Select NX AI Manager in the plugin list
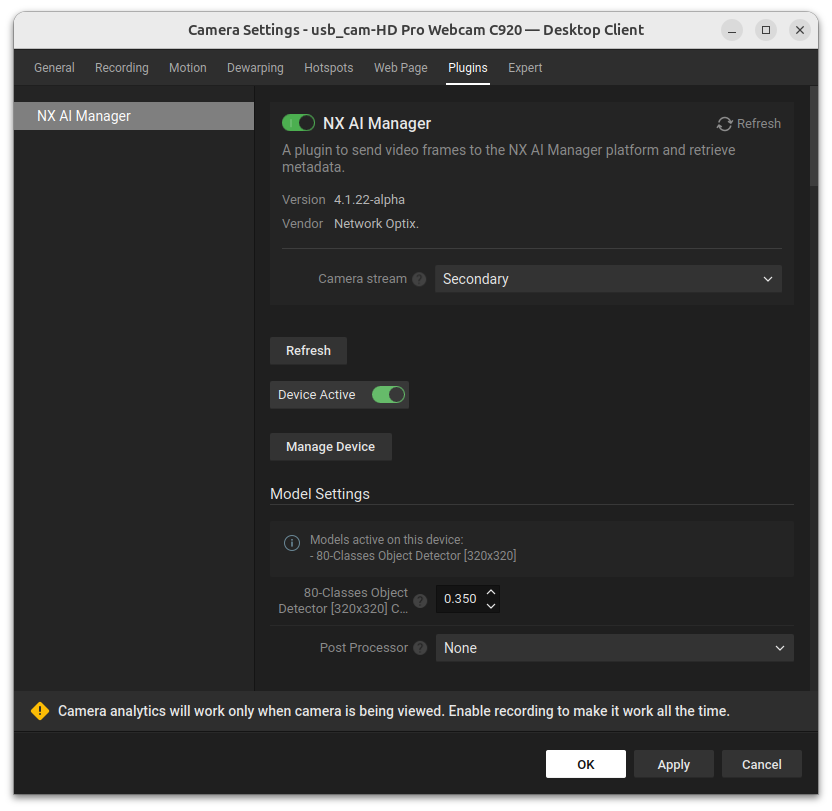832x811 pixels. tap(134, 116)
